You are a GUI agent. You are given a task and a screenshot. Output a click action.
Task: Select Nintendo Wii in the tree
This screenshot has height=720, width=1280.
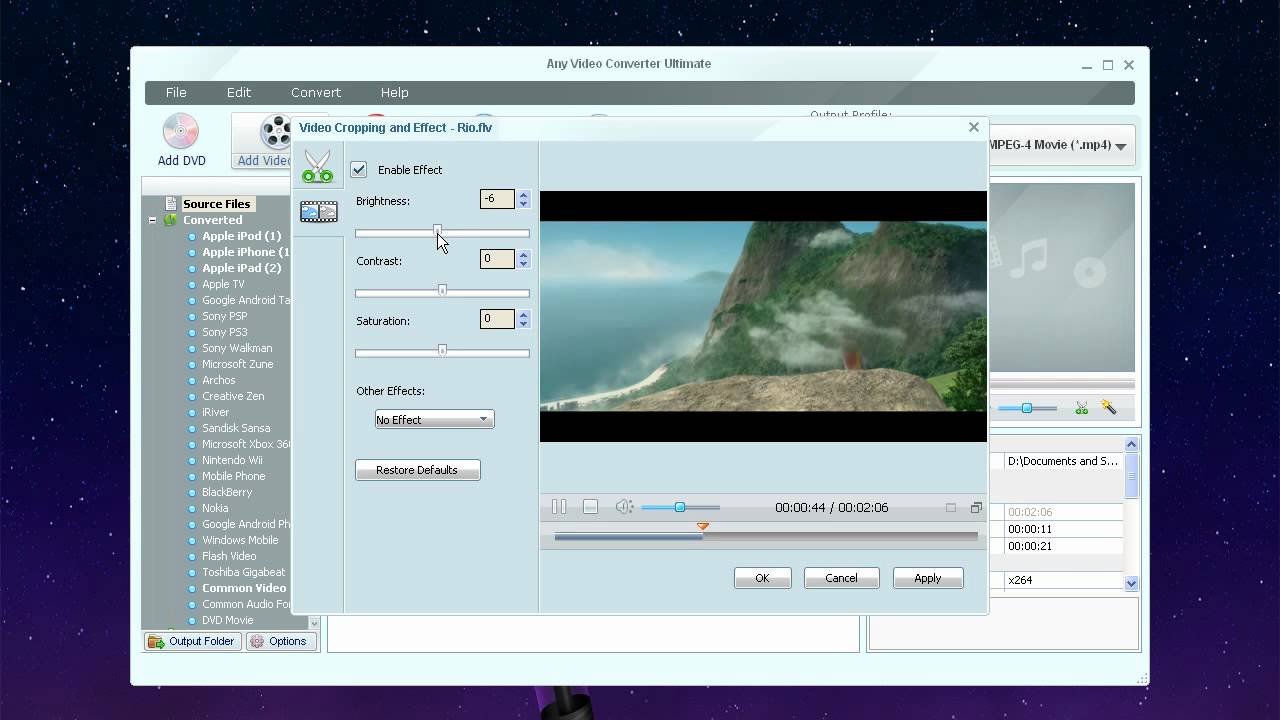tap(232, 460)
